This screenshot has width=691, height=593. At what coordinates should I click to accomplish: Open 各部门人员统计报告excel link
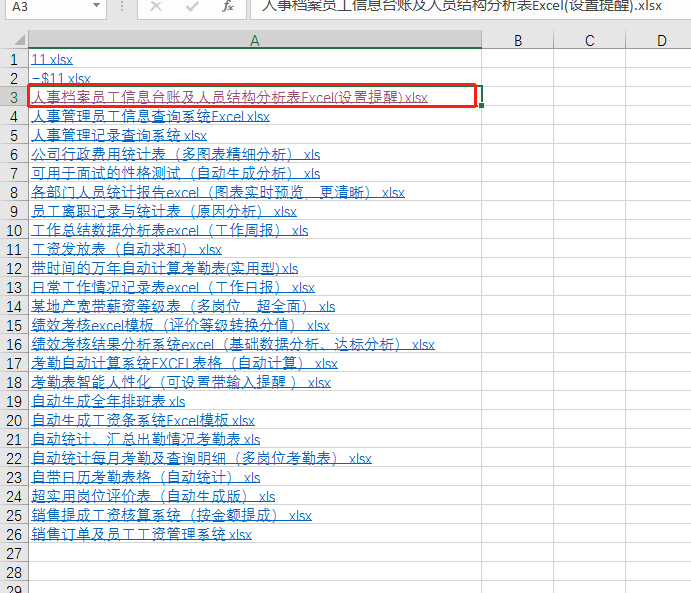(x=218, y=192)
